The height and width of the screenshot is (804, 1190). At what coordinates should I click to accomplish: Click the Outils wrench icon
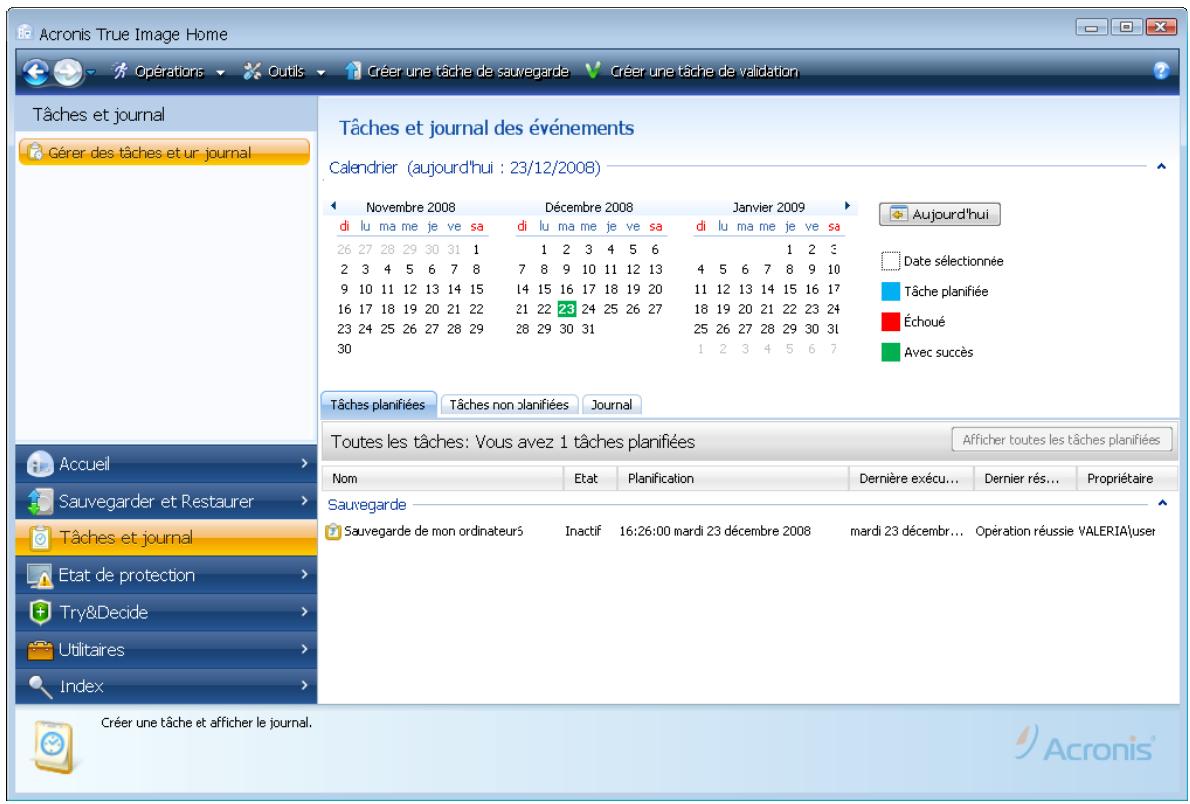[252, 71]
